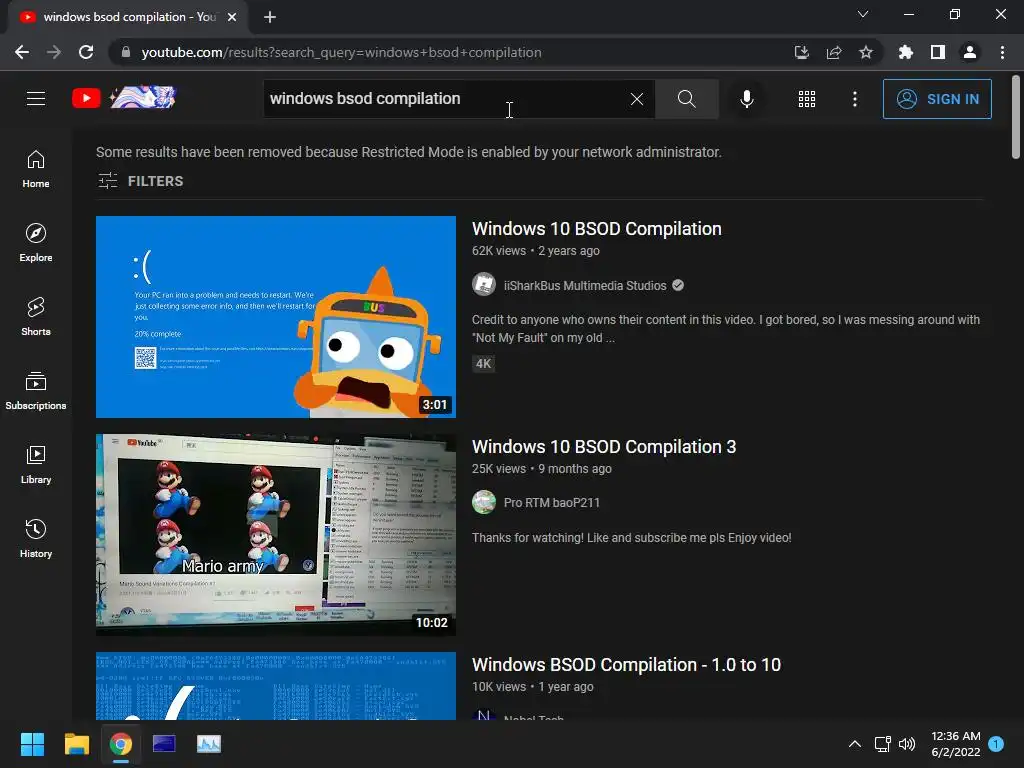The height and width of the screenshot is (768, 1024).
Task: Click title Windows 10 BSOD Compilation 3
Action: coord(604,447)
